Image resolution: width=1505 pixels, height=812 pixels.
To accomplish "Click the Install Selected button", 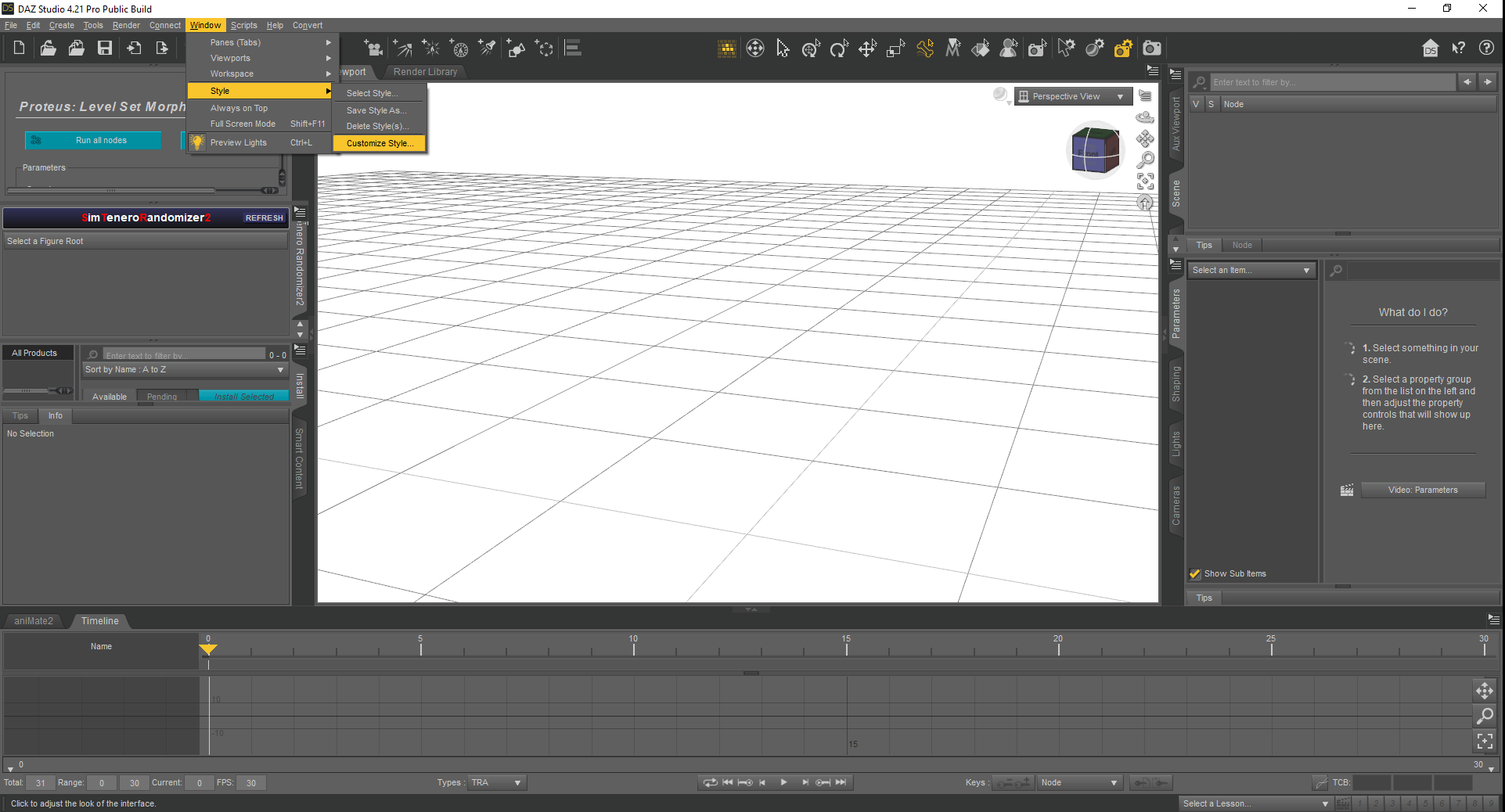I will click(243, 396).
